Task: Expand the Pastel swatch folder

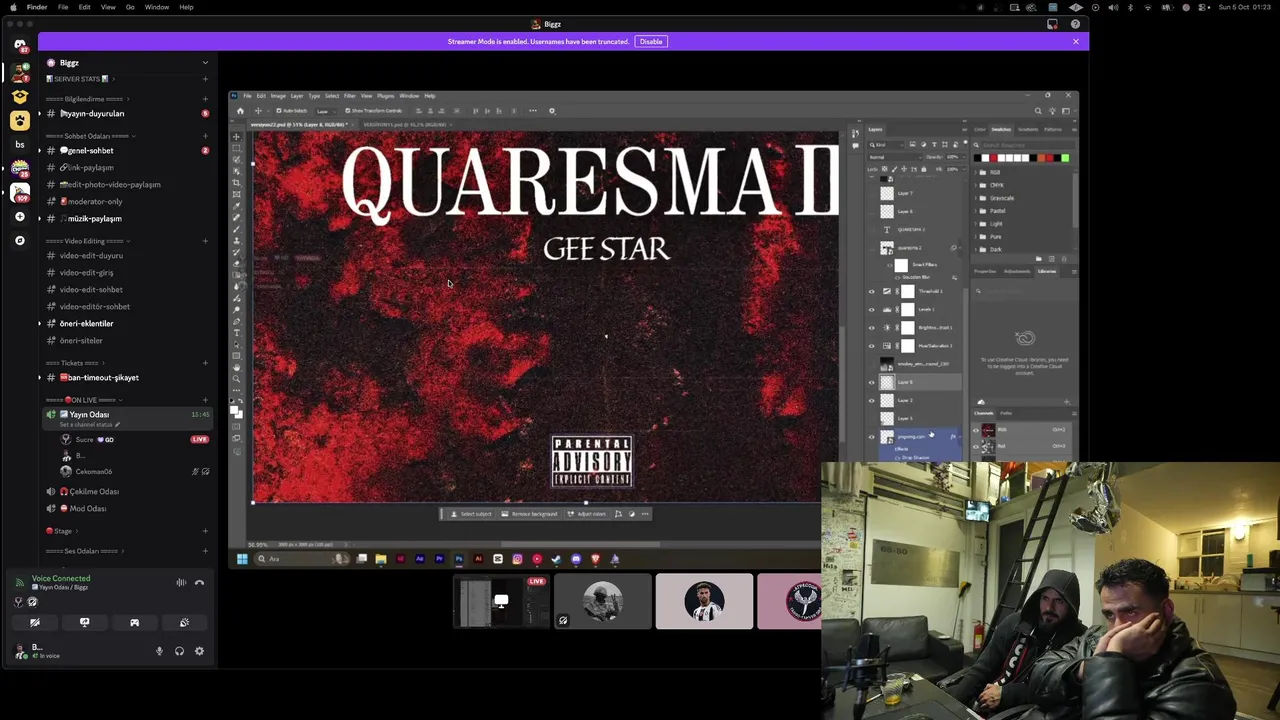Action: click(x=975, y=211)
